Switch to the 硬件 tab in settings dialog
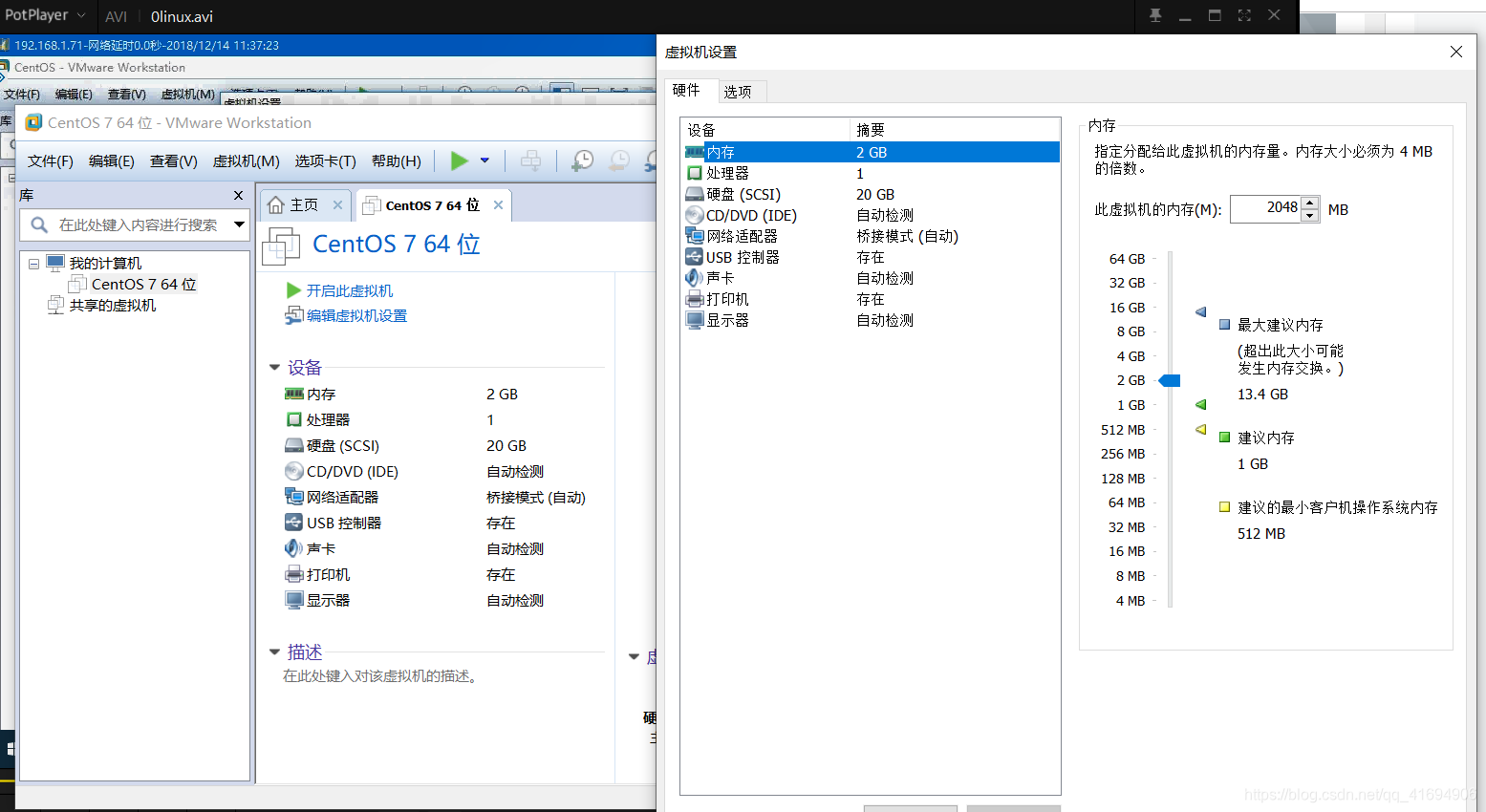The image size is (1486, 812). (x=686, y=91)
